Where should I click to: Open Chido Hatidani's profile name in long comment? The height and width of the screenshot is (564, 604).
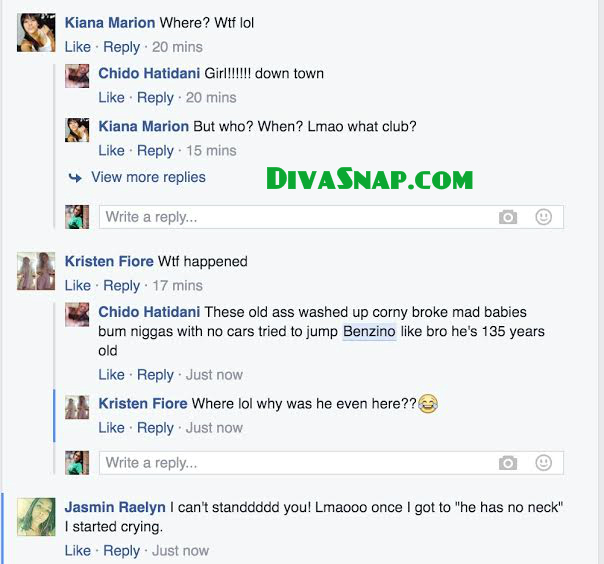click(149, 312)
